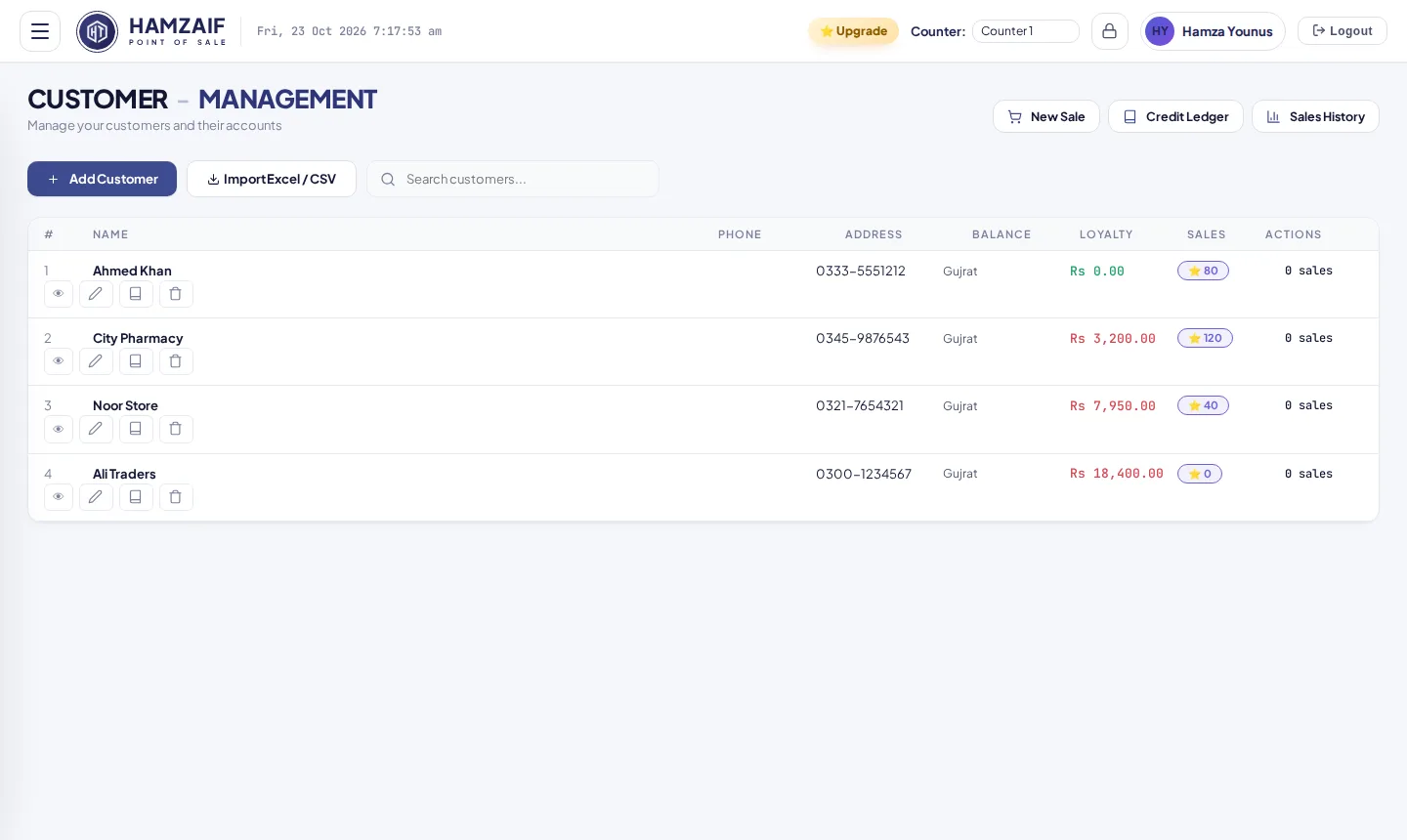Open the Credit Ledger page
Viewport: 1407px width, 840px height.
click(1175, 116)
